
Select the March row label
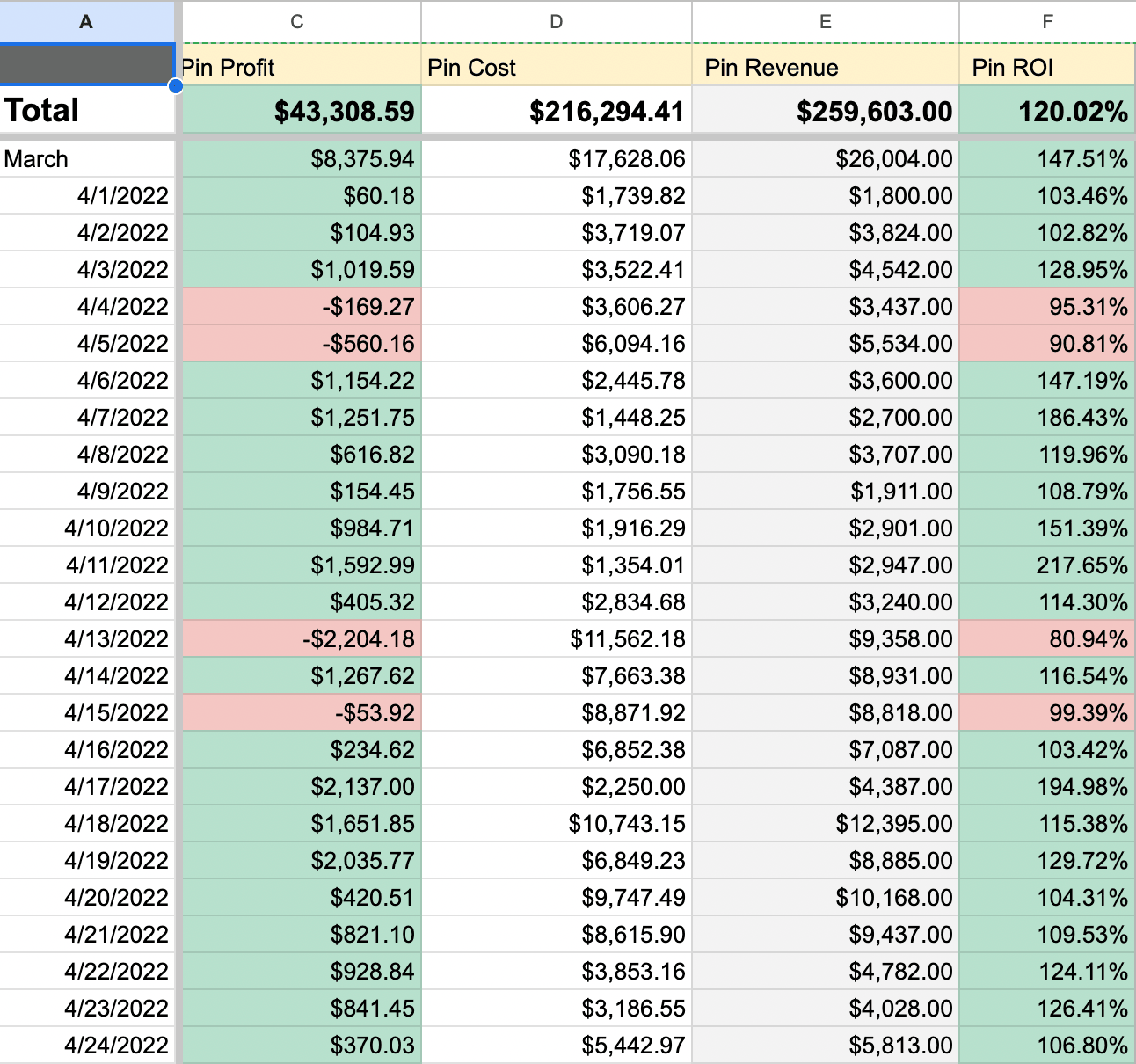point(86,159)
